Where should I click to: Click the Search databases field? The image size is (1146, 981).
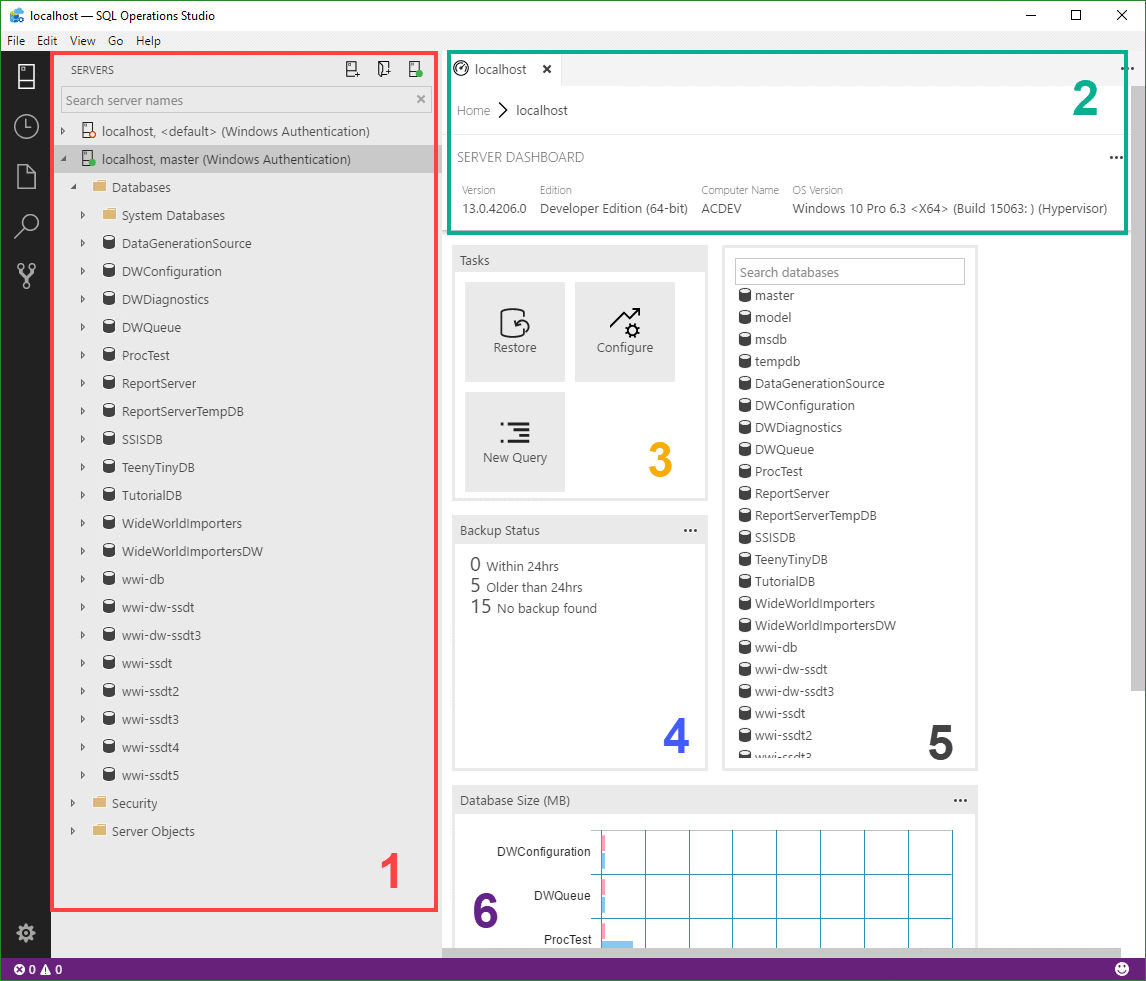pyautogui.click(x=849, y=272)
